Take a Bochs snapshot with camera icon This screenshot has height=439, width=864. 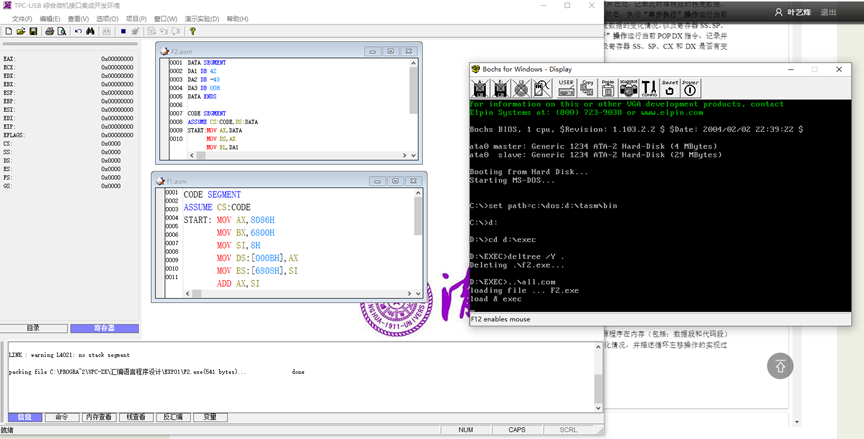(628, 88)
